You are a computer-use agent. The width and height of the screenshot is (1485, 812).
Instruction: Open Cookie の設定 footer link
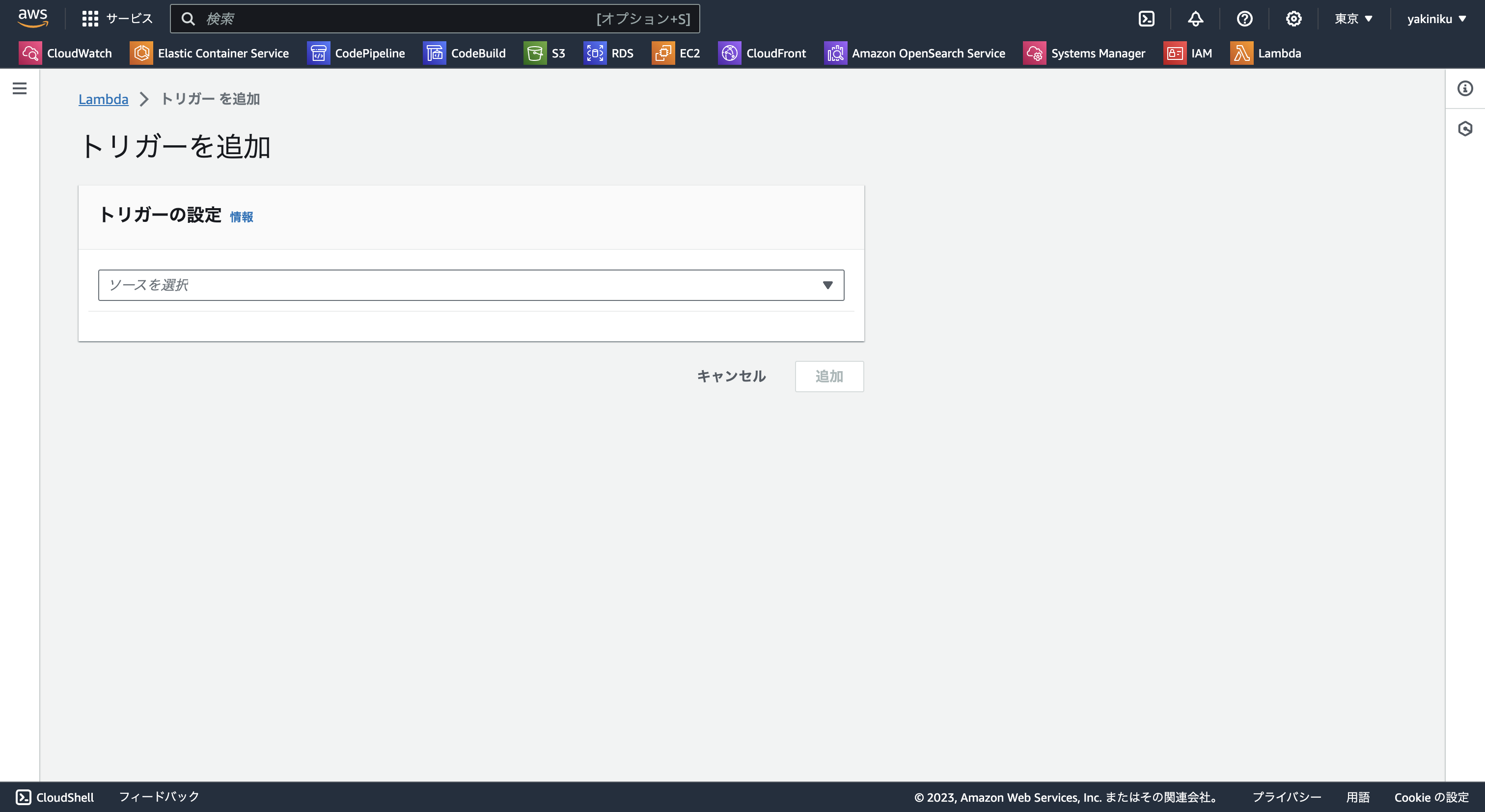pos(1431,797)
